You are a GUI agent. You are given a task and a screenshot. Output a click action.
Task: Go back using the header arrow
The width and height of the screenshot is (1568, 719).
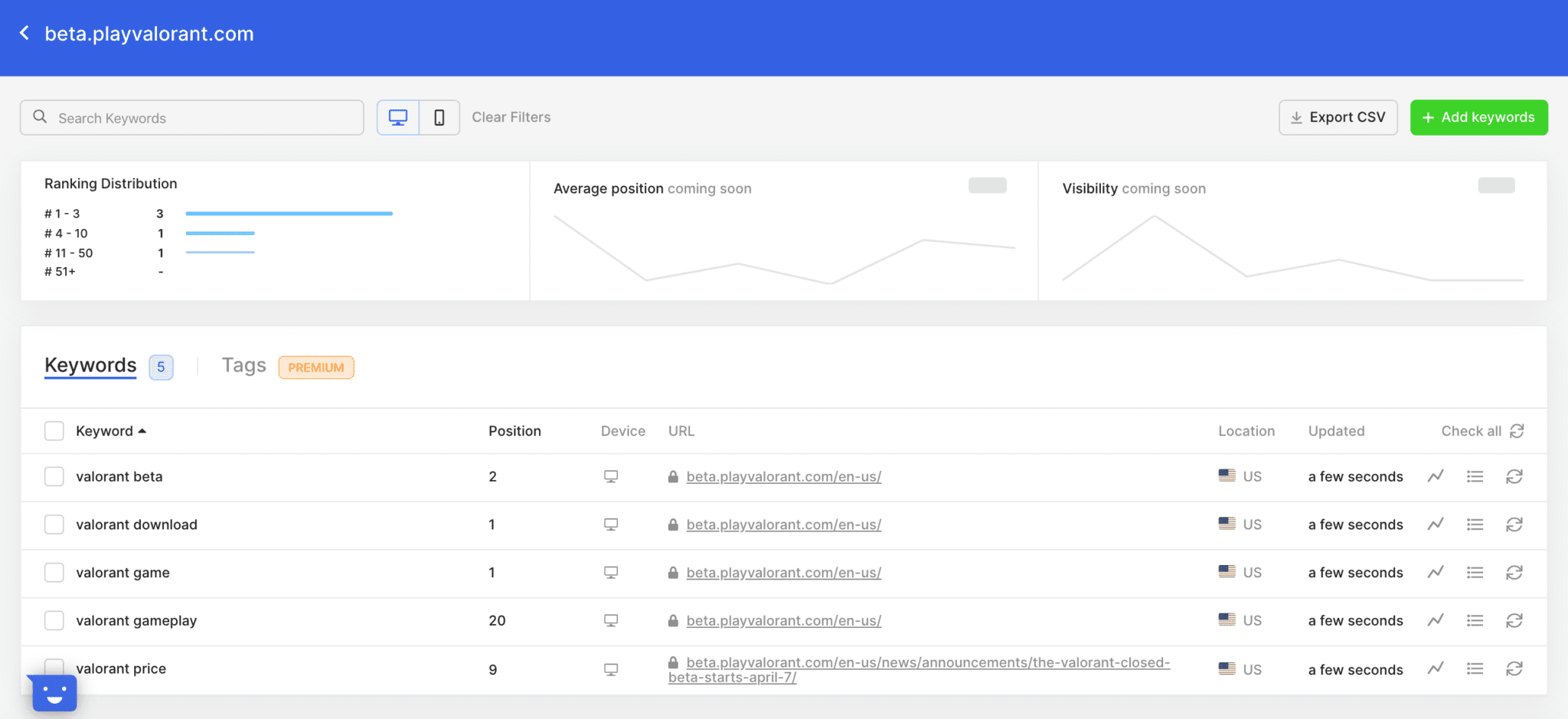[x=24, y=33]
